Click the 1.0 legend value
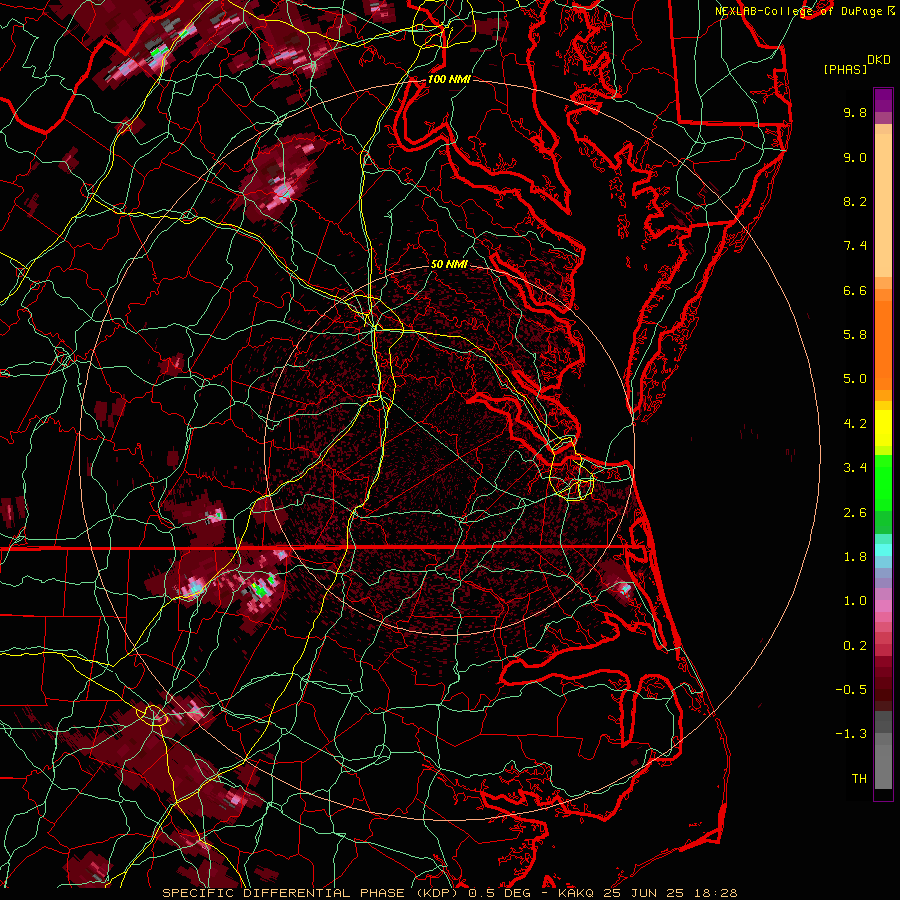This screenshot has width=900, height=900. coord(855,601)
